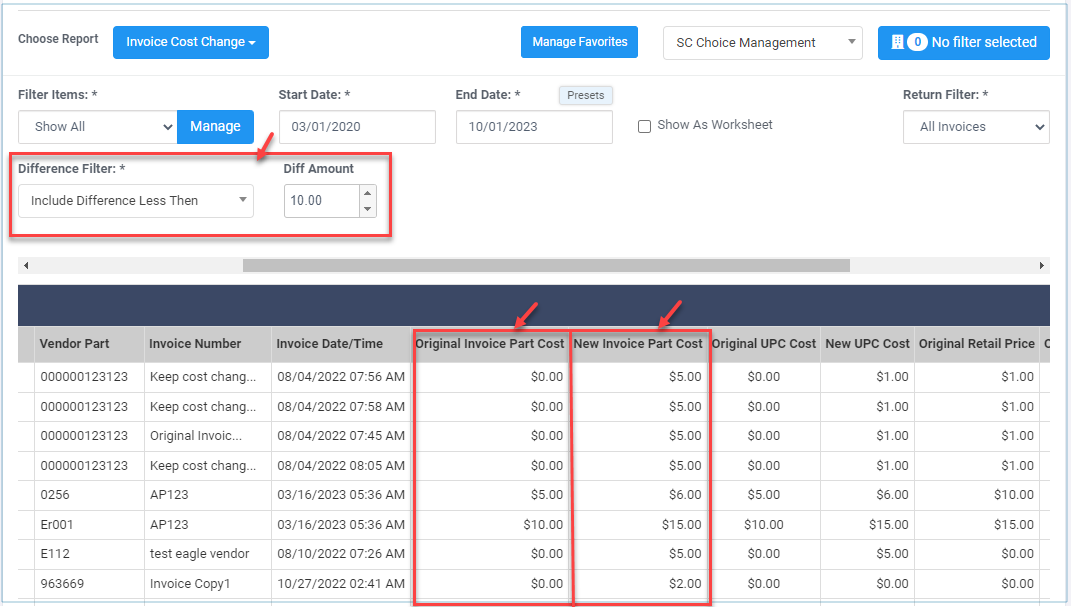
Task: Click the horizontal scrollbar thumb
Action: click(x=545, y=266)
